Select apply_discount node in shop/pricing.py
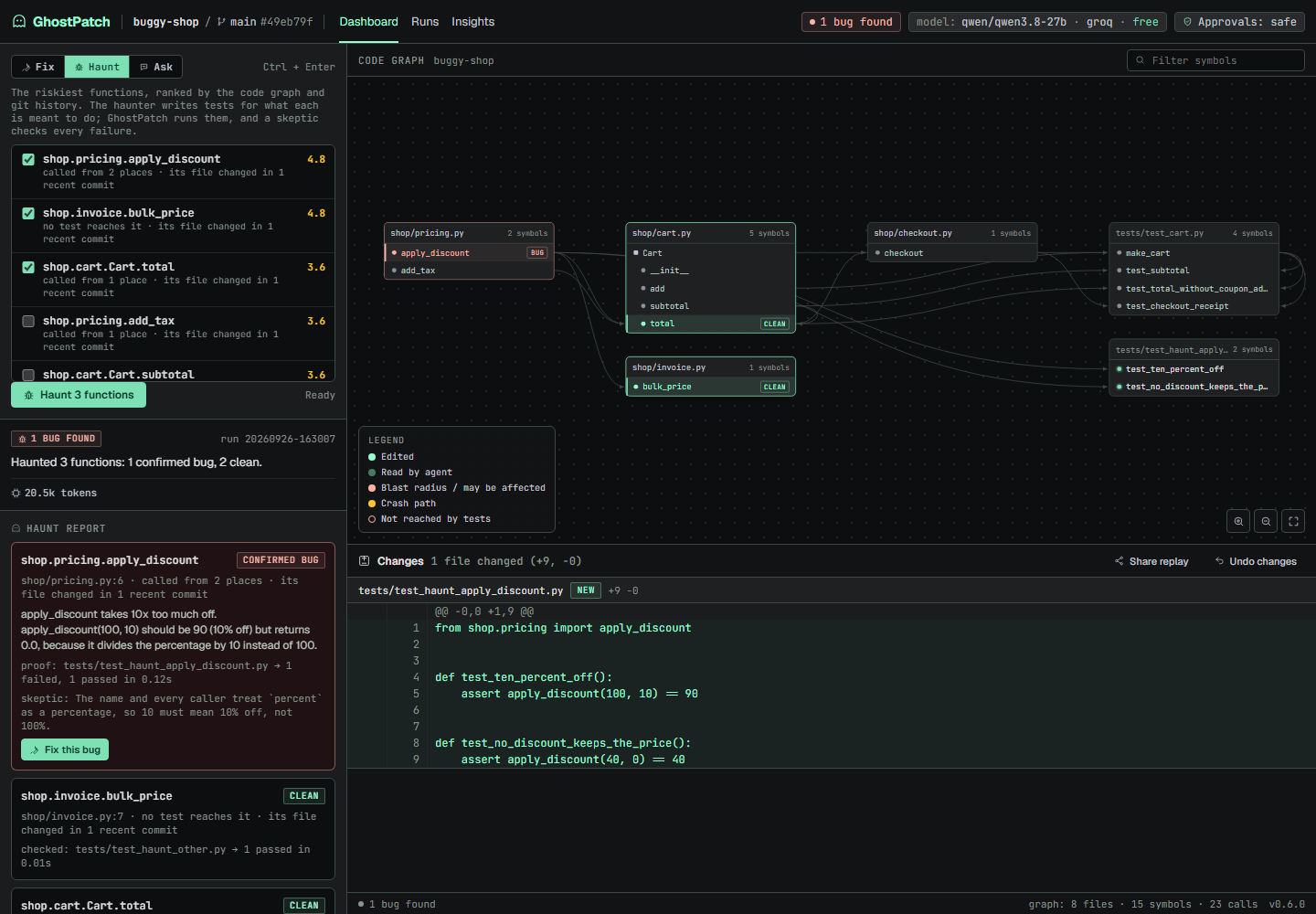The height and width of the screenshot is (914, 1316). (x=470, y=253)
